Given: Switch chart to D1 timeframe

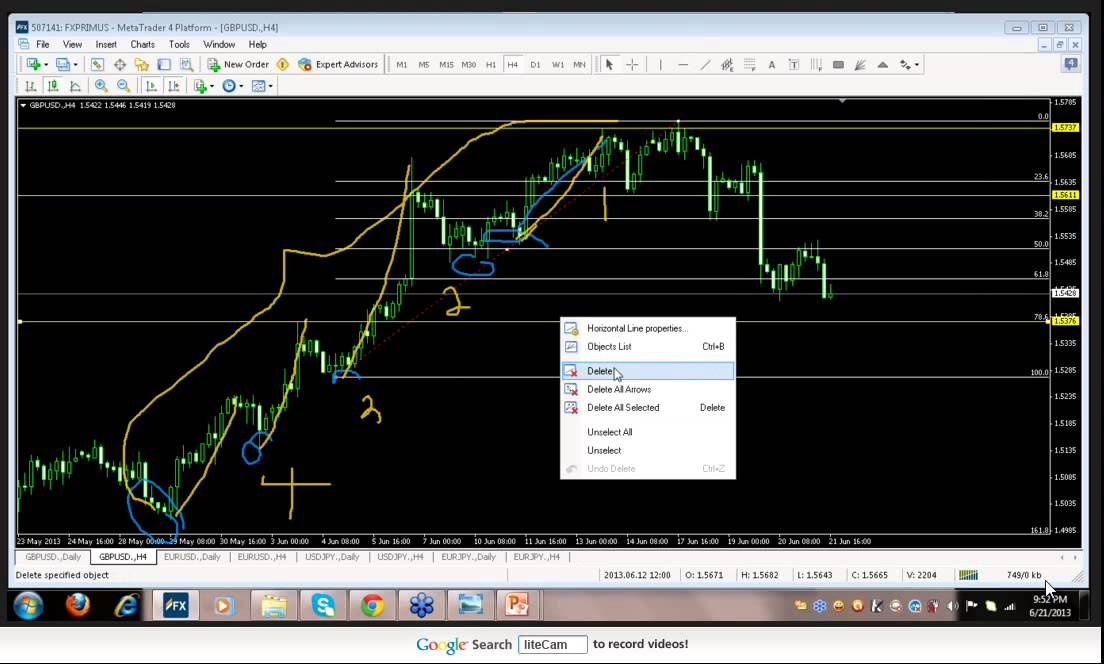Looking at the screenshot, I should pos(535,64).
